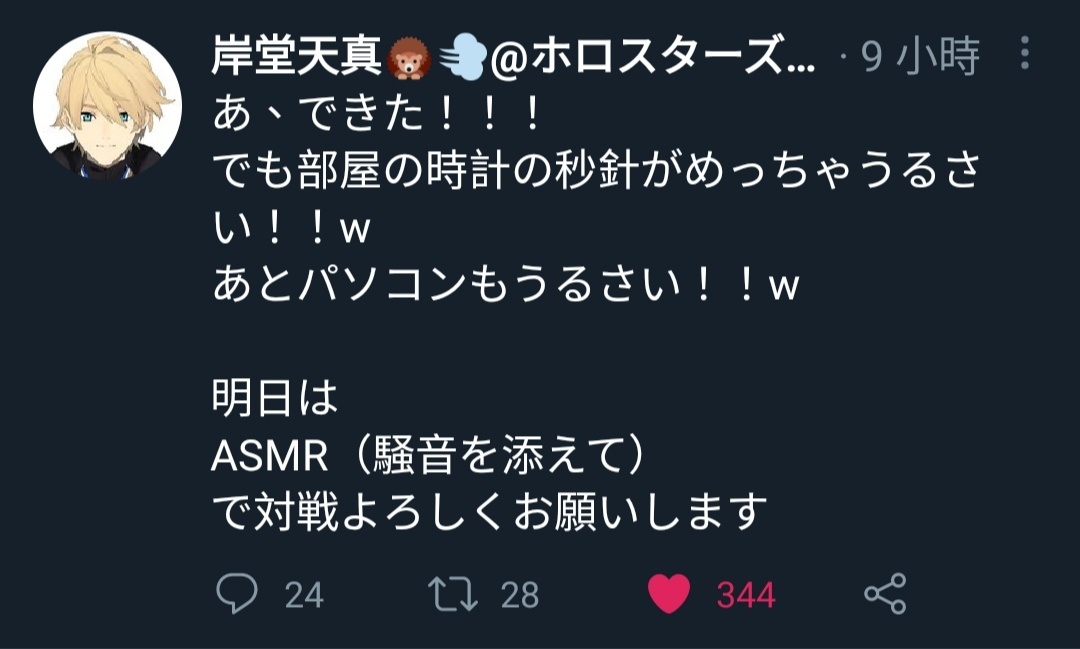Click the hedgehog emoji in the name
Viewport: 1080px width, 649px height.
[408, 58]
